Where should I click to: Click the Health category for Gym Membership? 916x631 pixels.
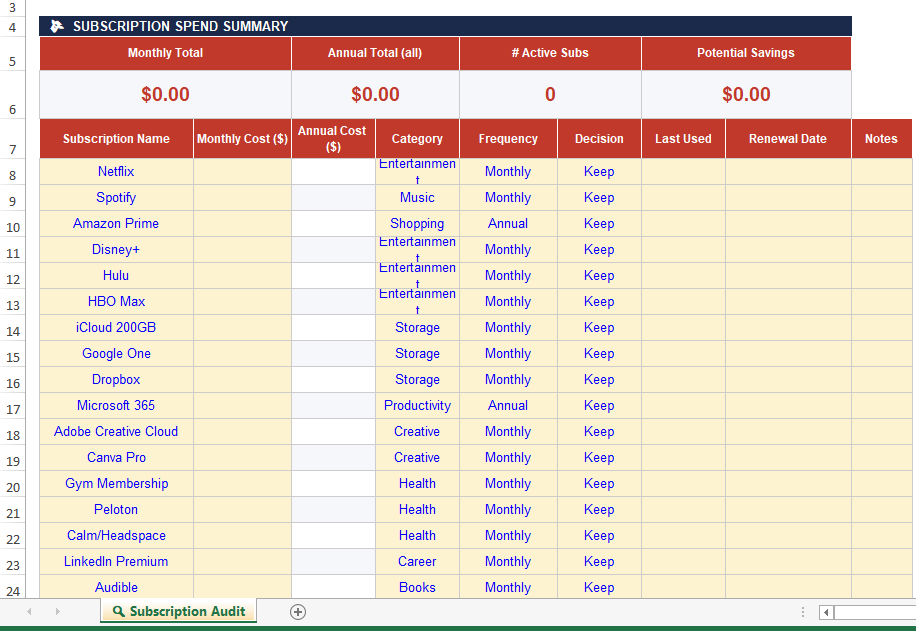pyautogui.click(x=417, y=484)
